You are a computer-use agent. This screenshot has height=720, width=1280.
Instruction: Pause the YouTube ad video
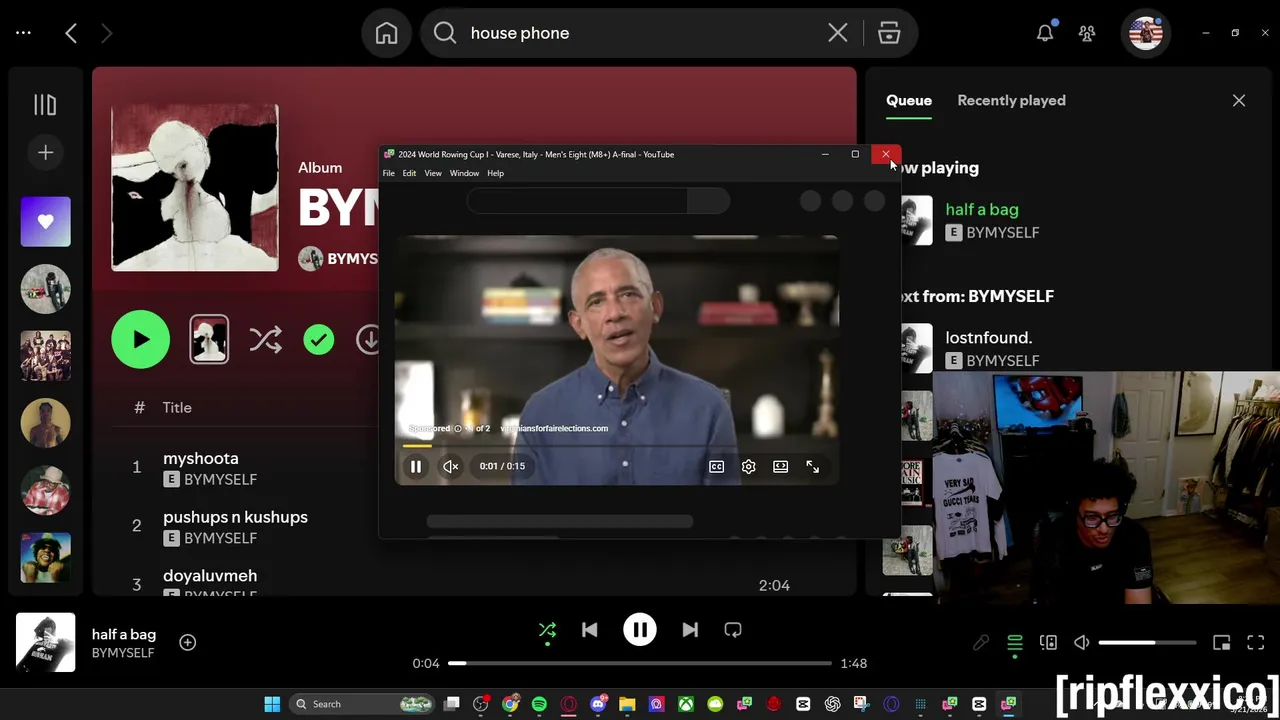(416, 466)
